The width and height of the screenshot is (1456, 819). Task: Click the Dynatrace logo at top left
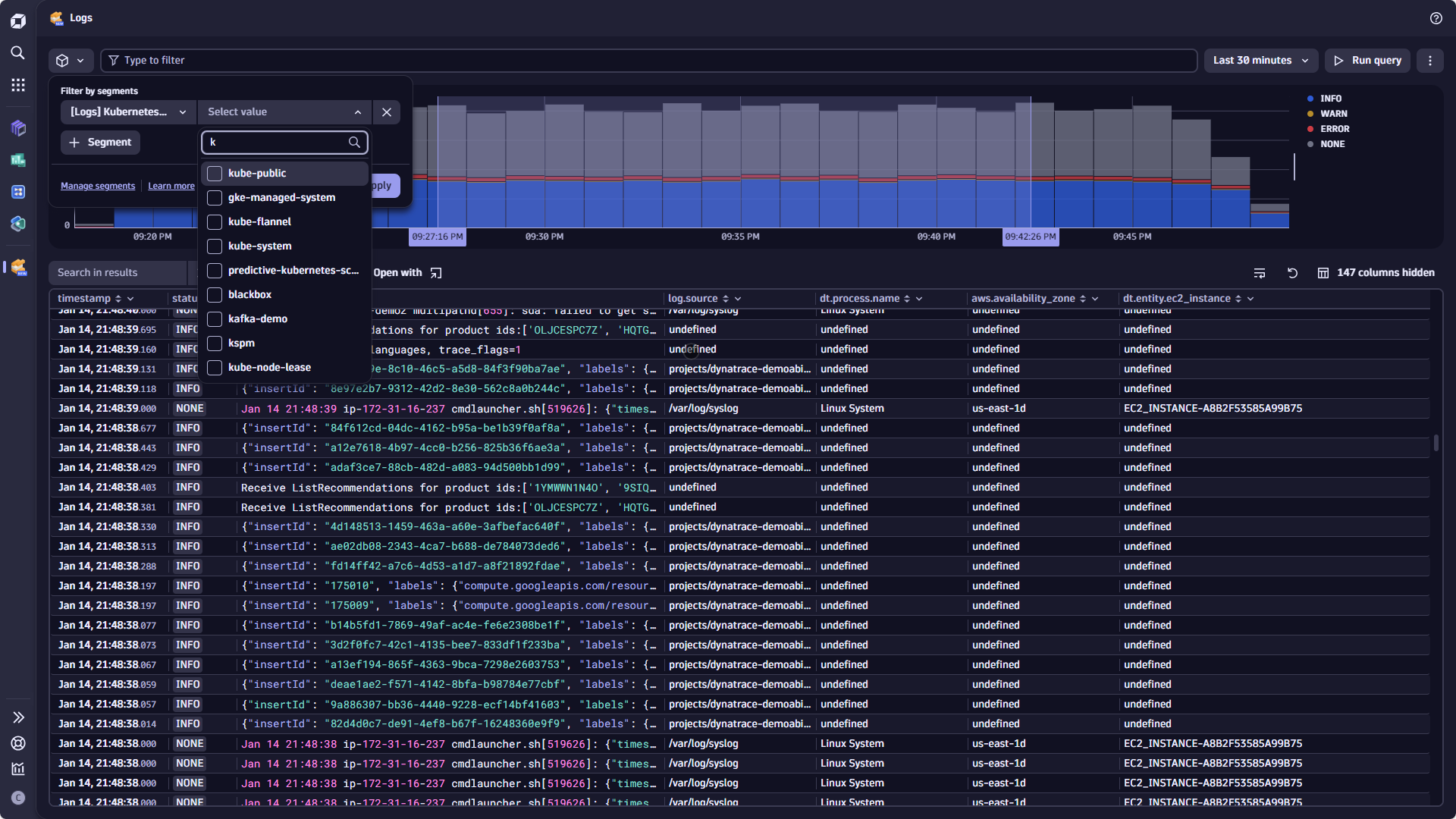pos(18,20)
